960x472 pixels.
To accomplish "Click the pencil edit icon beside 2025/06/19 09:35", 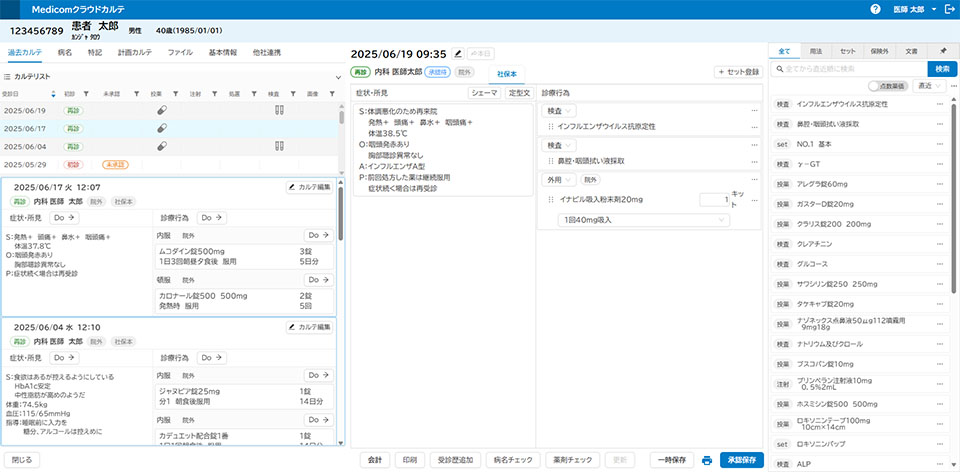I will 458,53.
